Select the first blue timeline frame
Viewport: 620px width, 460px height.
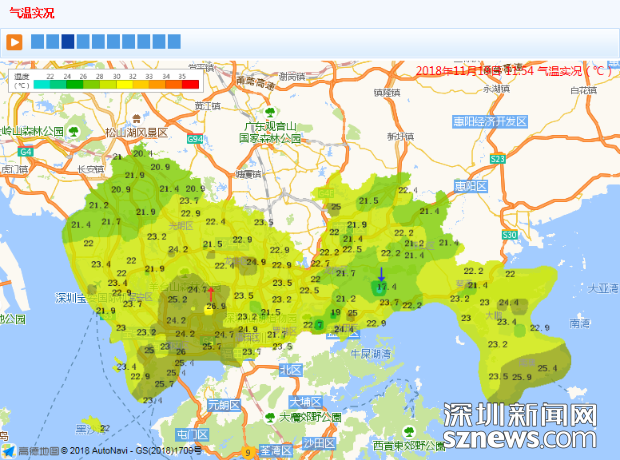(37, 41)
